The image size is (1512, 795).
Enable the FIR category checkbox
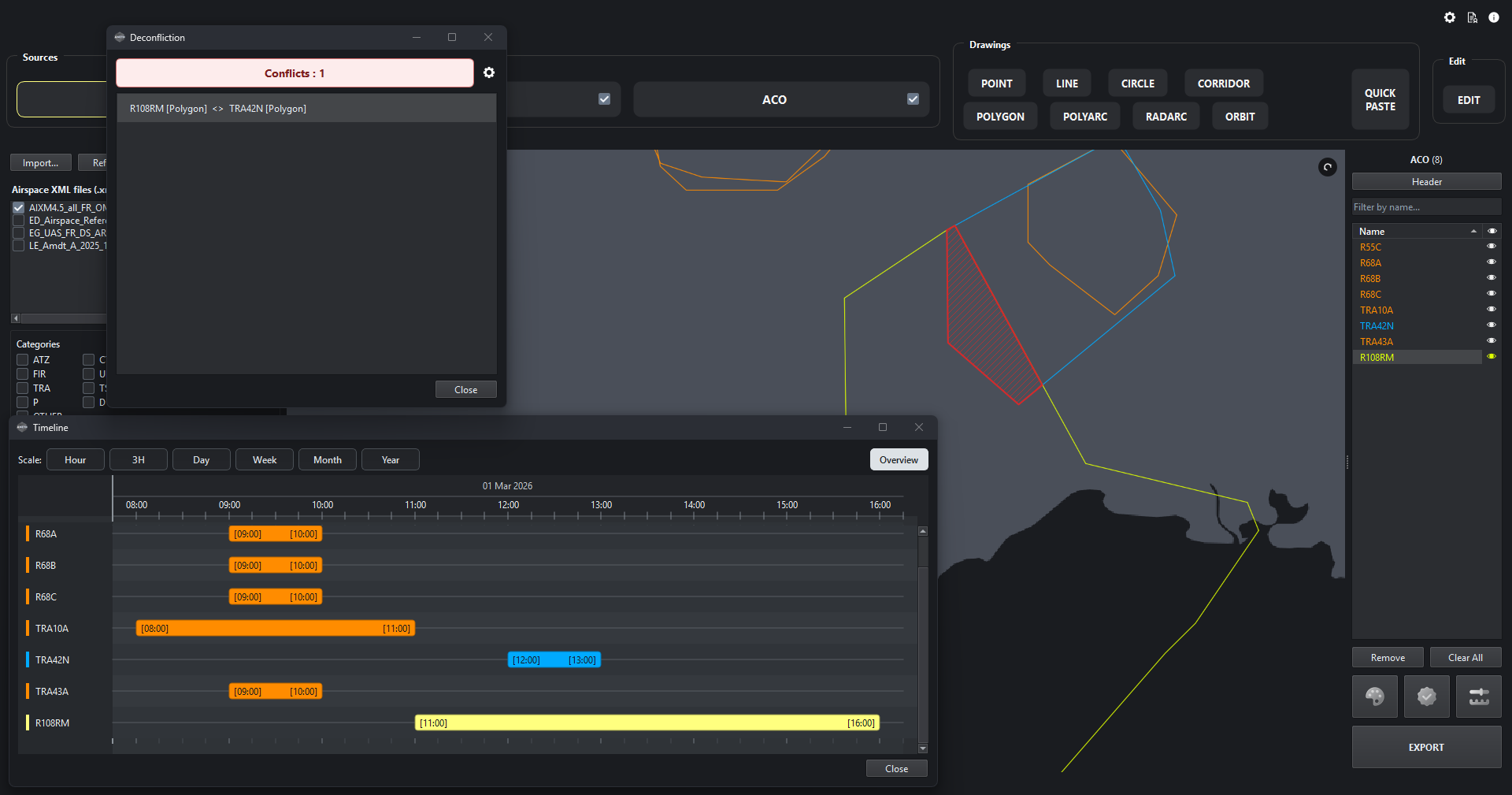[23, 374]
